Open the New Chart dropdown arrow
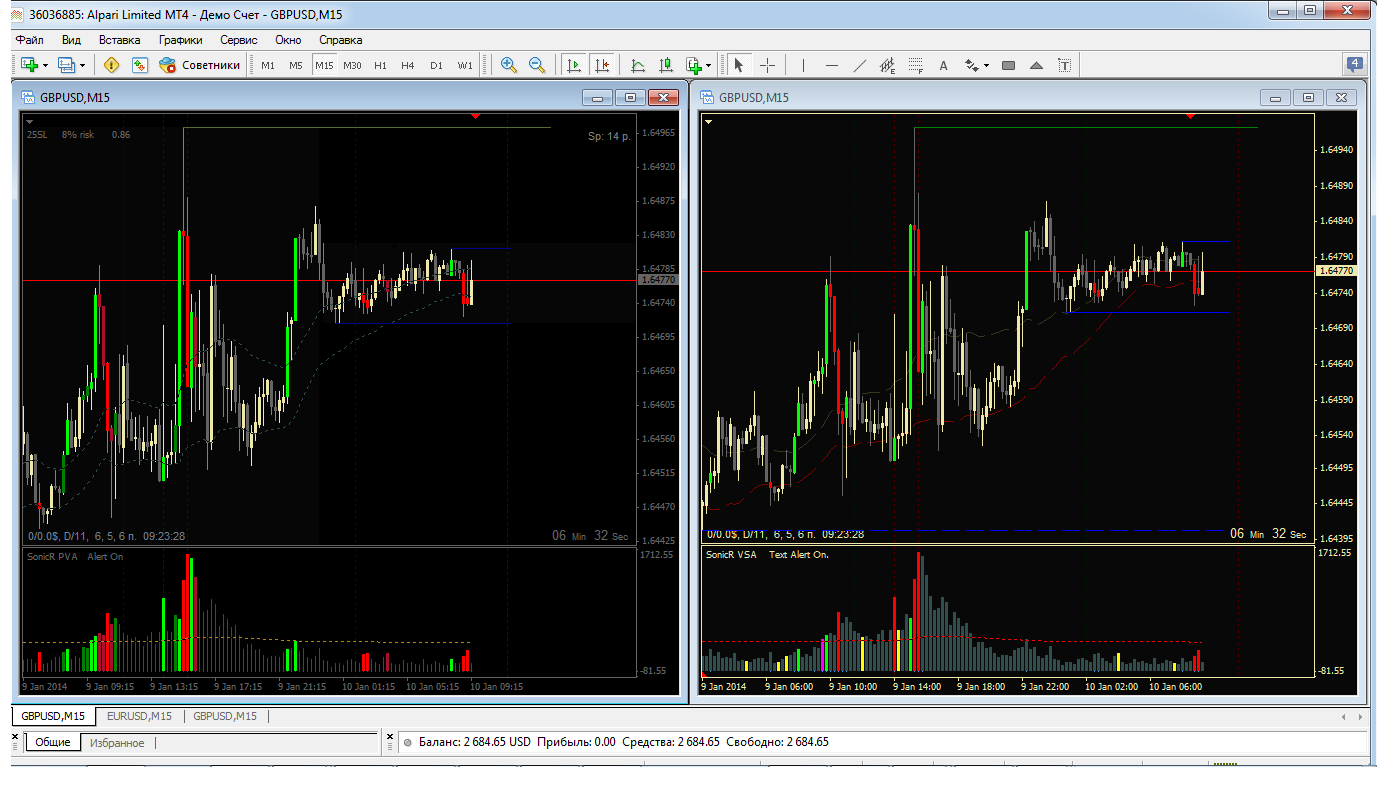This screenshot has width=1378, height=786. pyautogui.click(x=45, y=65)
